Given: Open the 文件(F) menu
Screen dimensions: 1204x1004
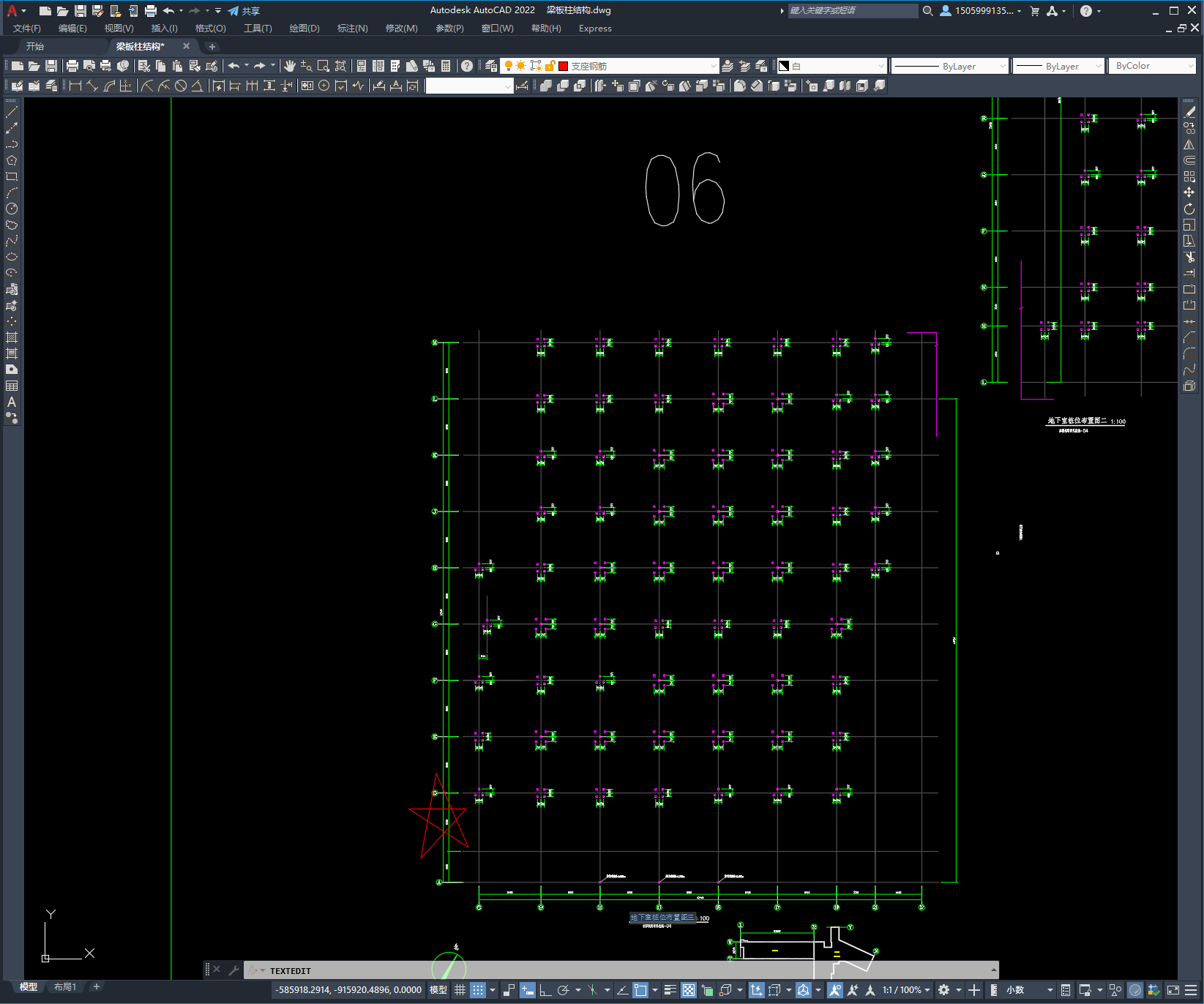Looking at the screenshot, I should [27, 29].
